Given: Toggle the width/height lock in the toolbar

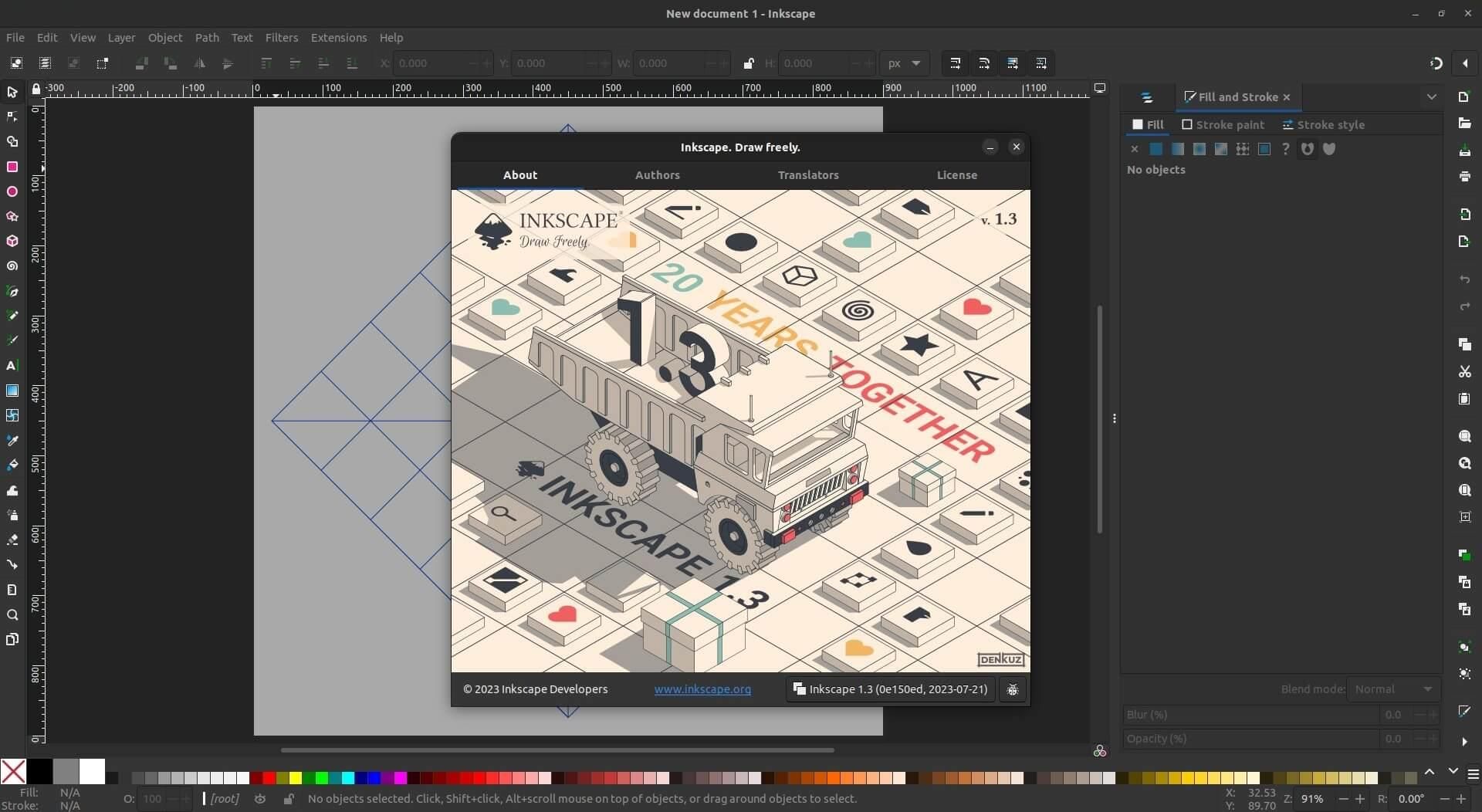Looking at the screenshot, I should pos(749,63).
